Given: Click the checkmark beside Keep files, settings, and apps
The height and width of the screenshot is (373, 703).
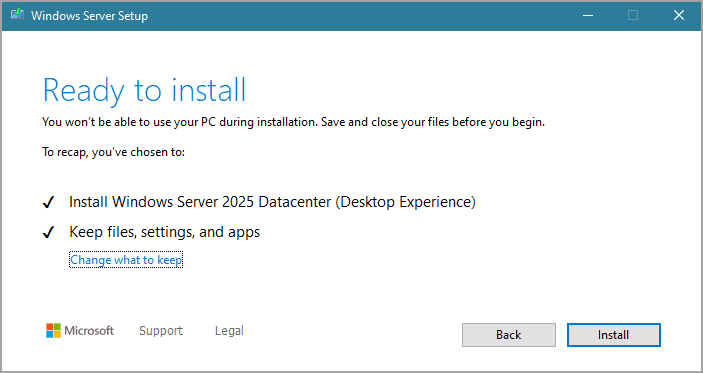Looking at the screenshot, I should coord(48,232).
